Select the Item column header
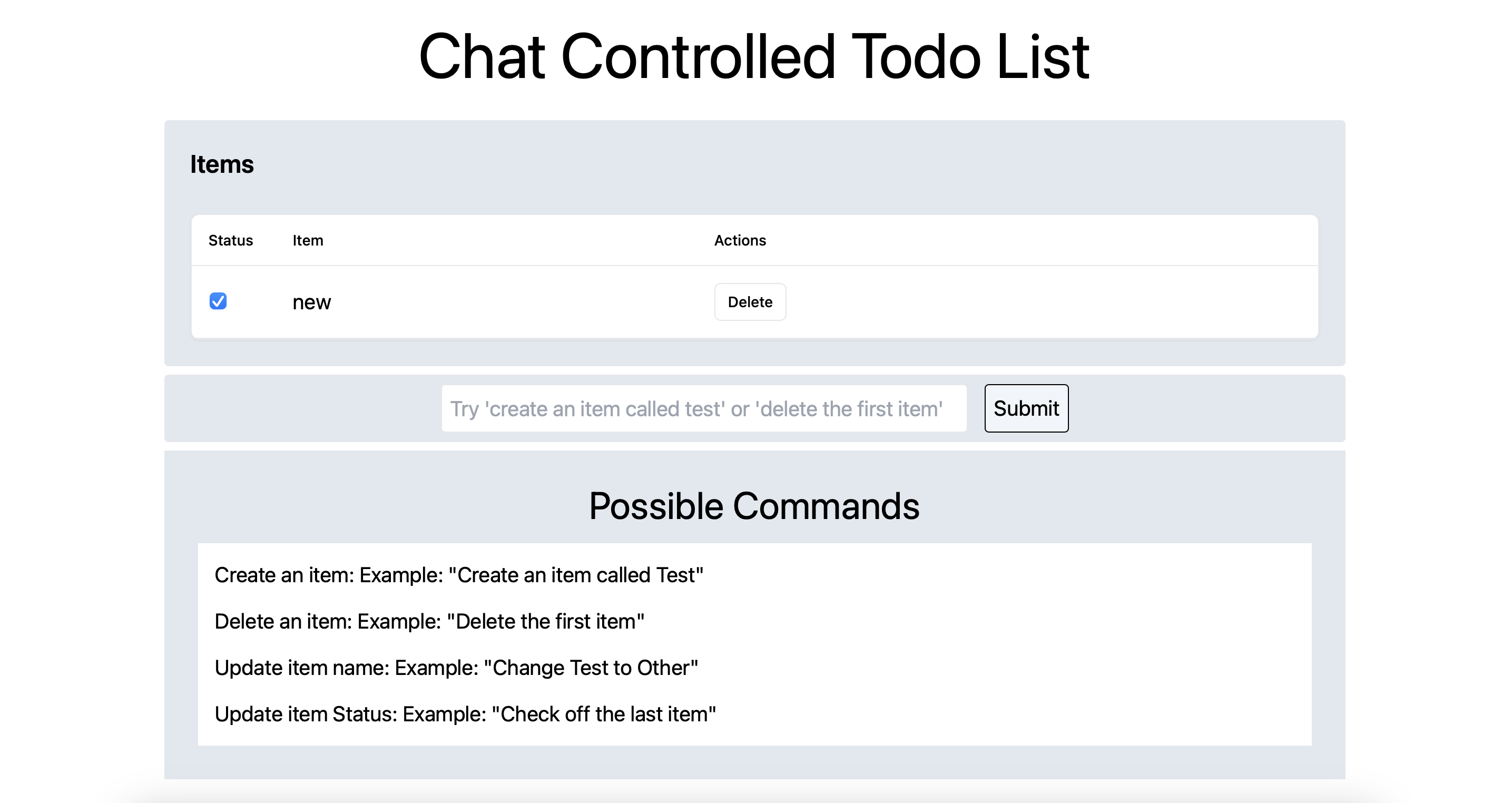 click(308, 240)
